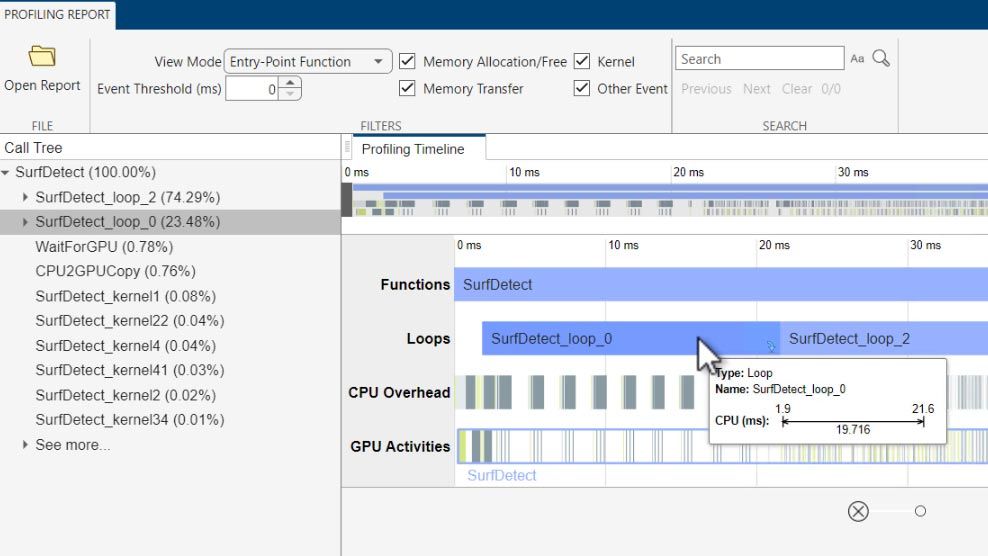The height and width of the screenshot is (556, 988).
Task: Click the GPU Activities row label
Action: (400, 446)
